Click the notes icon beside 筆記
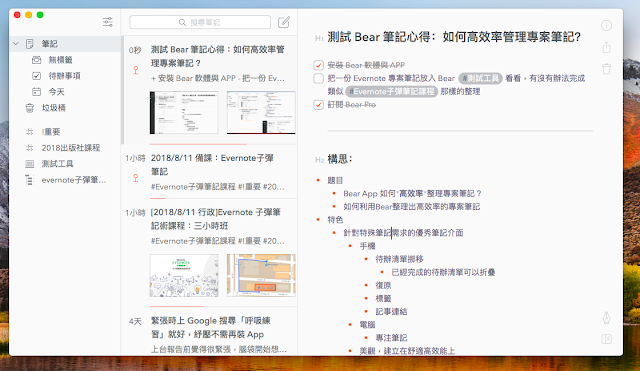 (30, 44)
